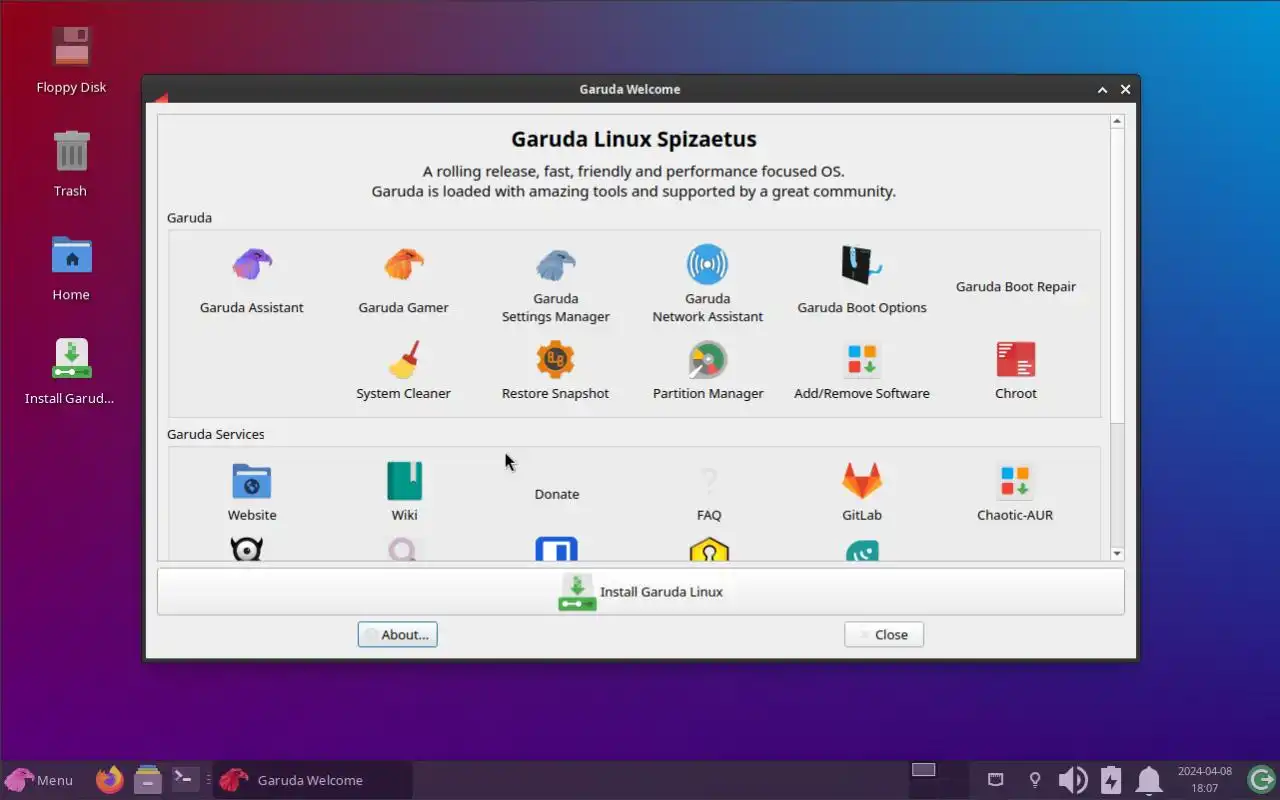Open the terminal from taskbar
Viewport: 1280px width, 800px height.
coord(185,779)
